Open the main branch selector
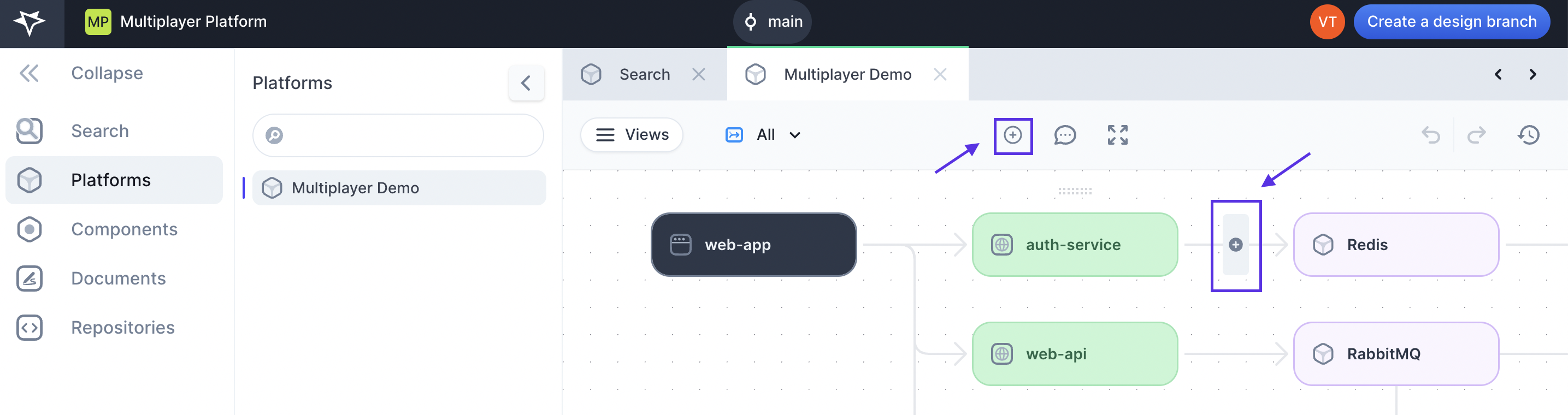Screen dimensions: 1568x415 [772, 22]
